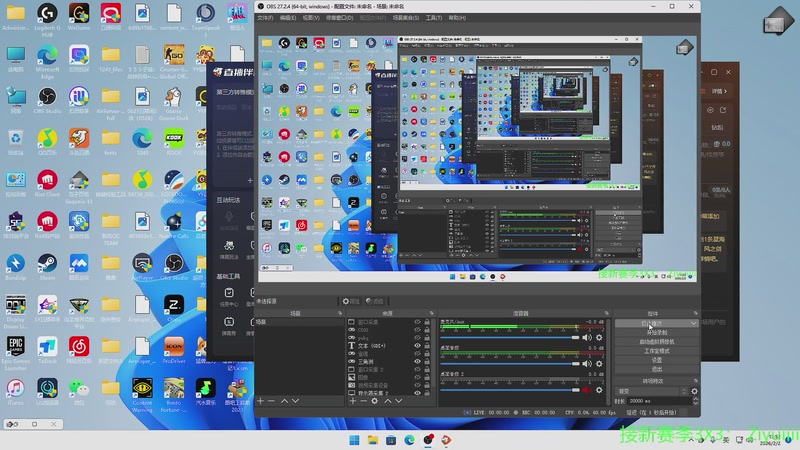Image resolution: width=800 pixels, height=450 pixels.
Task: Click the 时长 duration input field
Action: point(659,401)
